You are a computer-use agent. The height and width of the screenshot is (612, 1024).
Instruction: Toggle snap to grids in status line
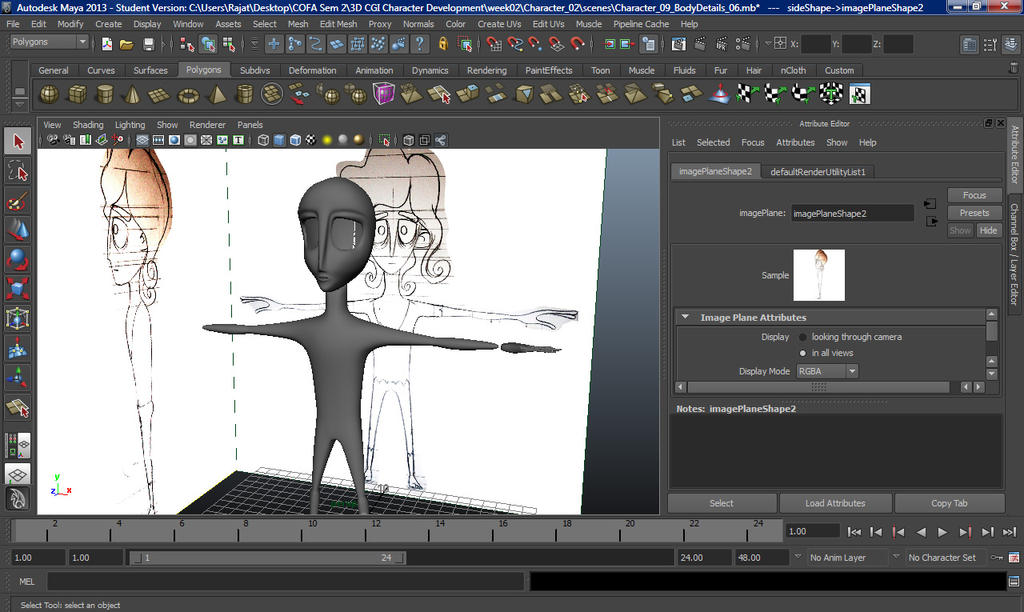[x=494, y=44]
